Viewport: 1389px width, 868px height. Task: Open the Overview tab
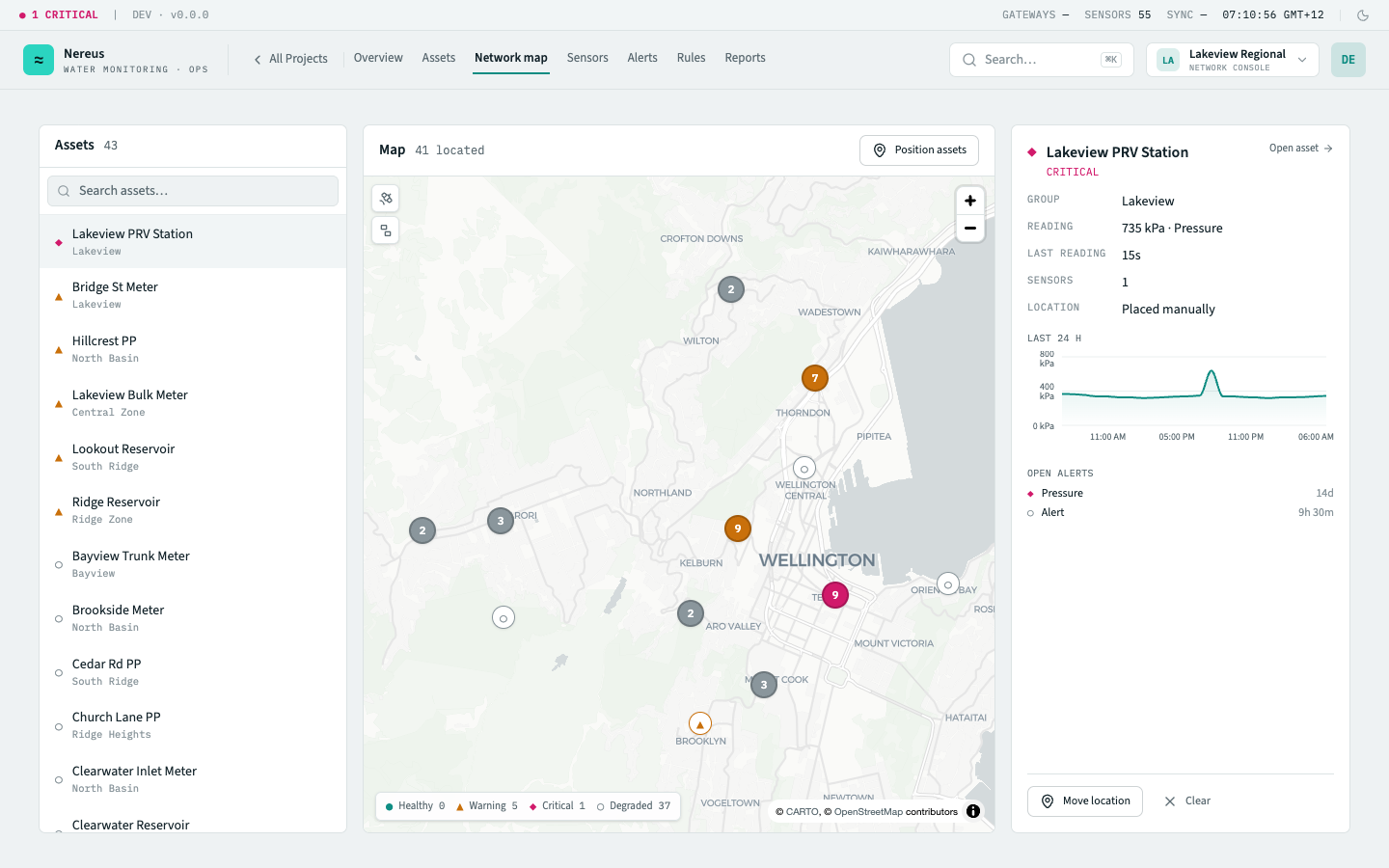(x=378, y=58)
